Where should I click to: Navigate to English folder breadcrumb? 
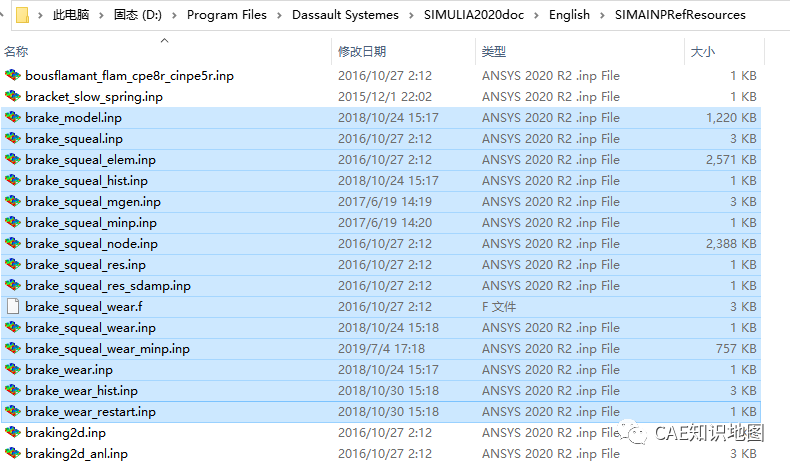[569, 15]
